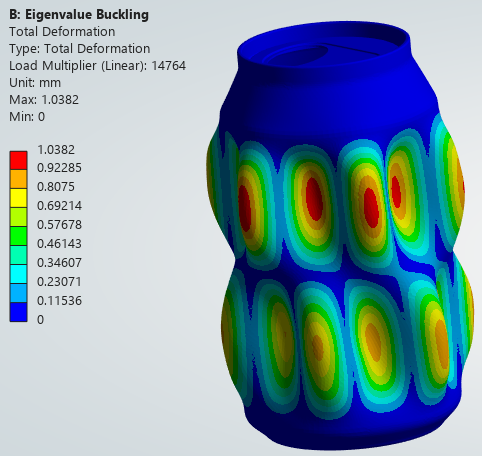This screenshot has height=456, width=482.
Task: Click the green legend color band
Action: pos(18,236)
